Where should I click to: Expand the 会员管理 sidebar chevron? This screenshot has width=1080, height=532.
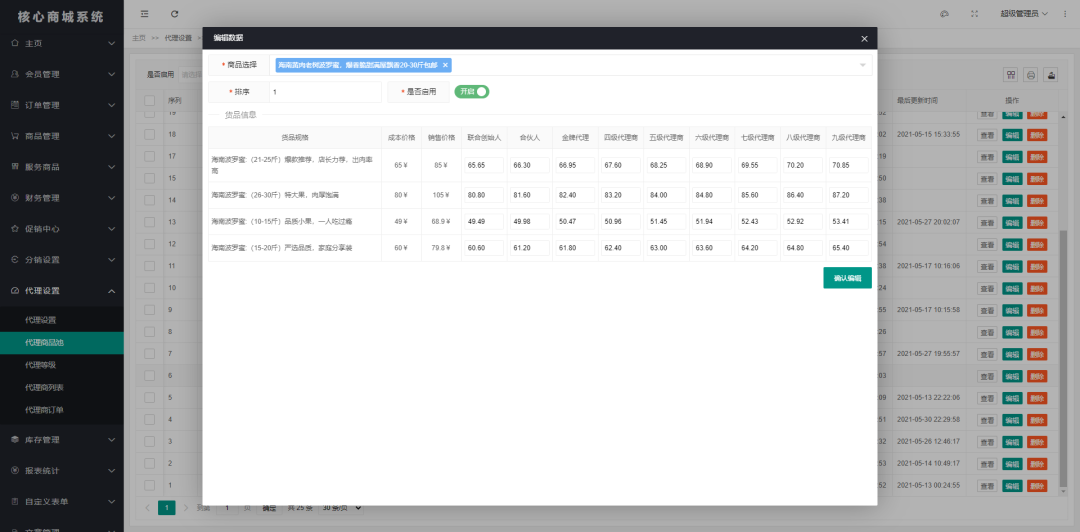[112, 74]
